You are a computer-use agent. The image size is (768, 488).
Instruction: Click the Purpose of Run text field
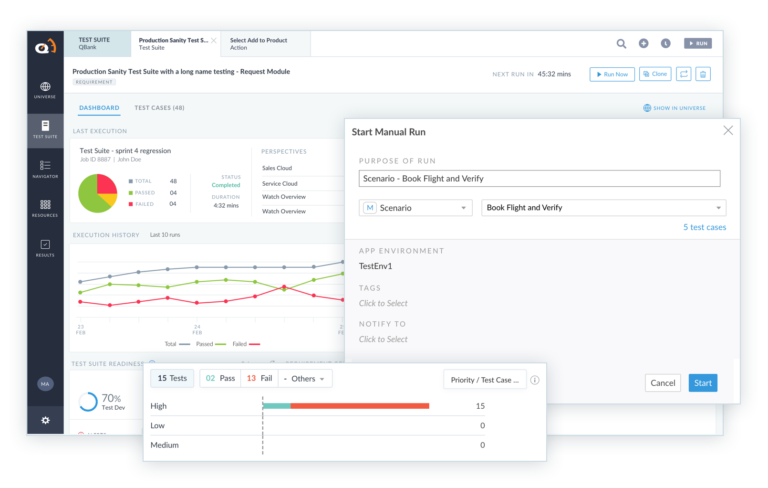click(539, 179)
